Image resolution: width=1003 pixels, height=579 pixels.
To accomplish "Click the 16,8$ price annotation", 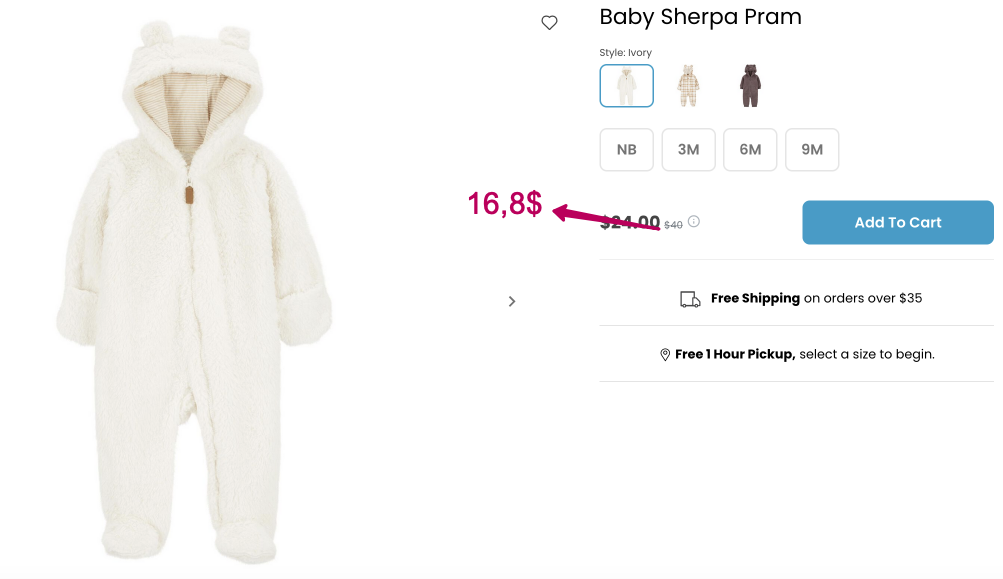I will (x=505, y=204).
